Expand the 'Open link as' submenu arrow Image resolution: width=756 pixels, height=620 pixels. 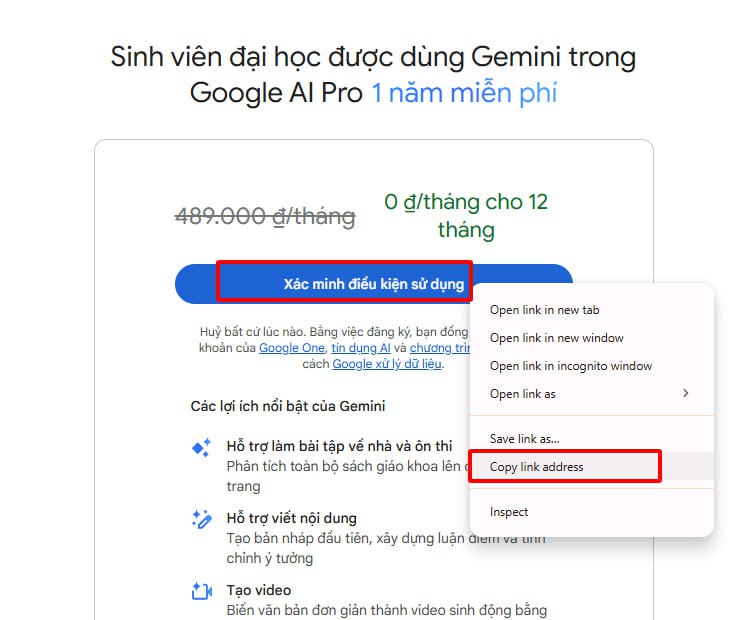coord(686,393)
